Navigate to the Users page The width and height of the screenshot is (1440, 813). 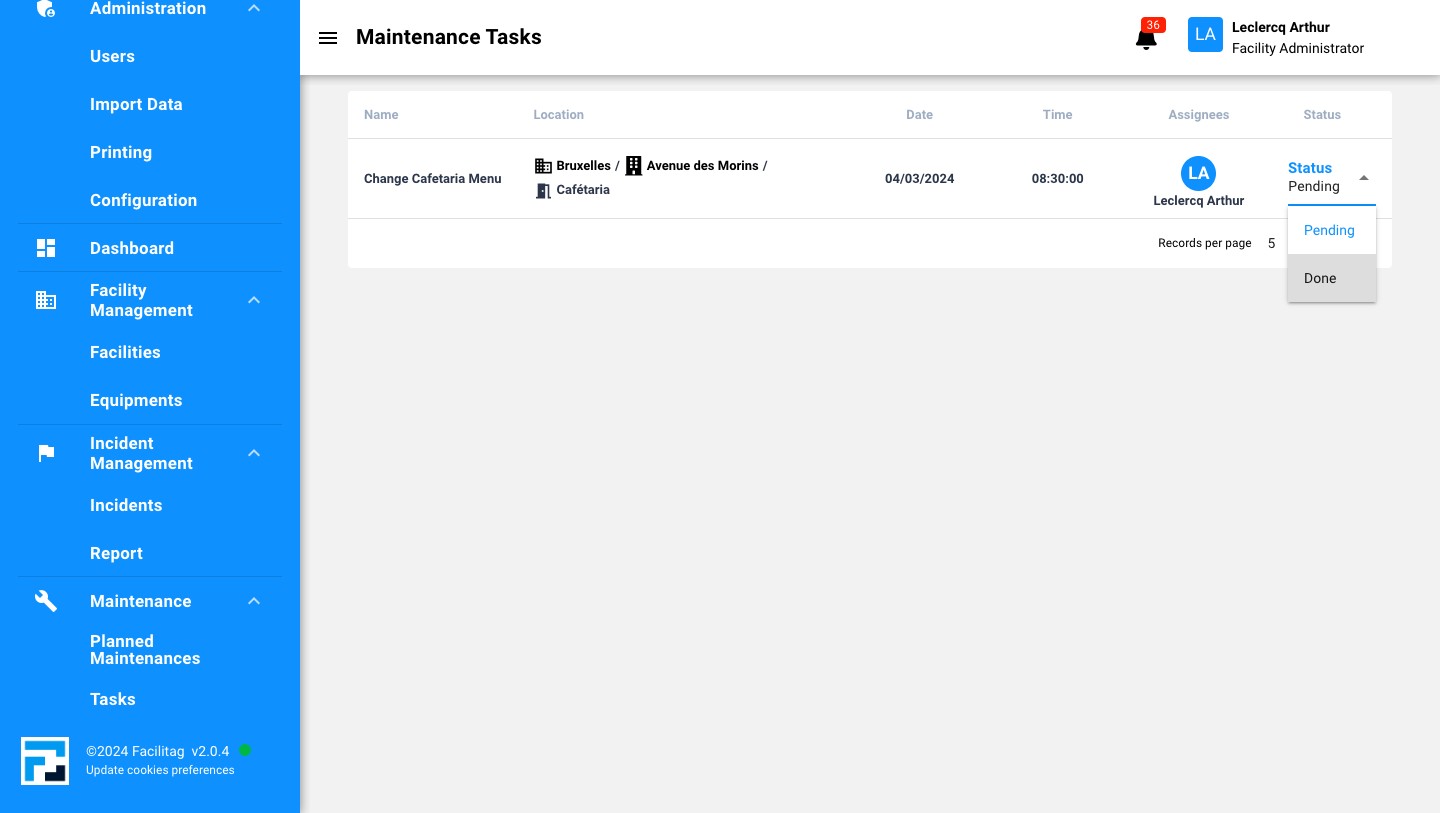point(112,57)
